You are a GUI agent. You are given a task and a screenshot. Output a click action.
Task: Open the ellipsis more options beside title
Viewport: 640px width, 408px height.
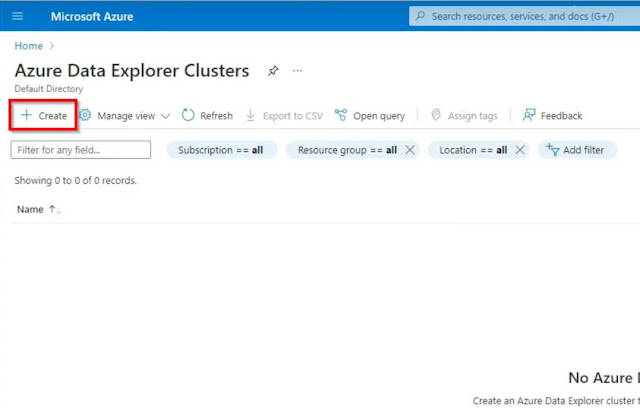(x=298, y=71)
